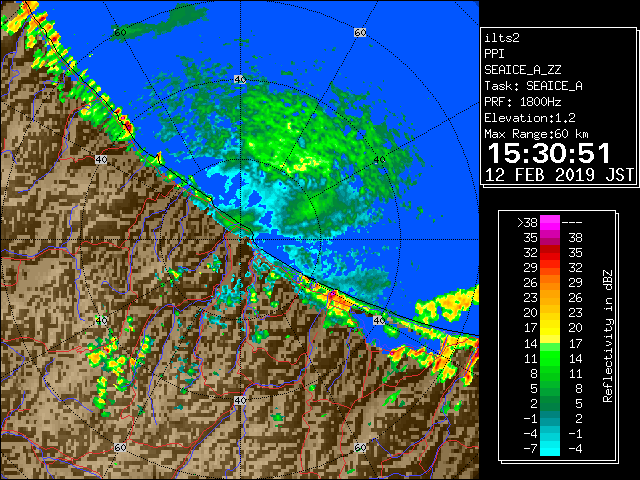Screen dimensions: 640x480
Task: Click the "60" ring label in the south-west
Action: point(120,447)
